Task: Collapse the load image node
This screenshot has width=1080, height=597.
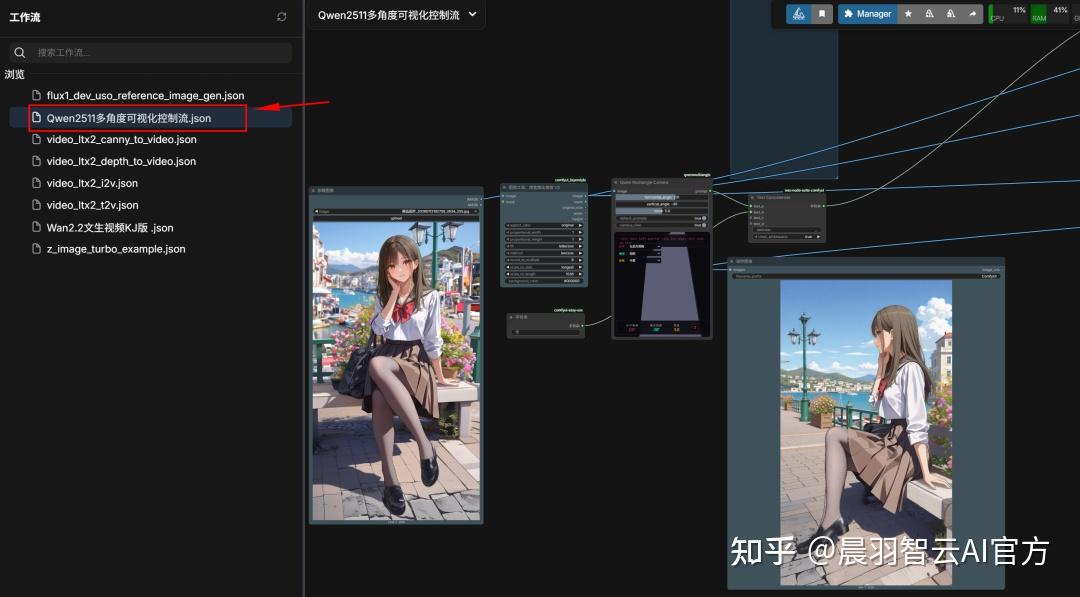Action: 313,190
